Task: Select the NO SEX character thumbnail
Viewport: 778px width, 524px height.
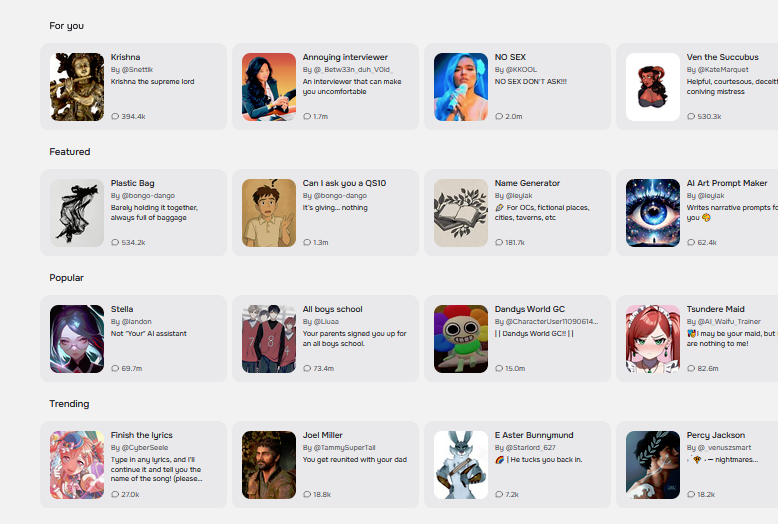Action: 461,87
